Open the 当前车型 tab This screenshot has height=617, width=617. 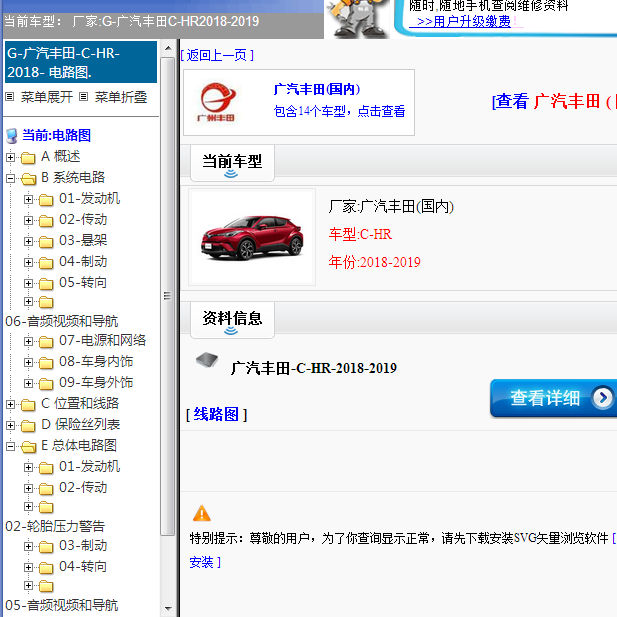(x=232, y=163)
